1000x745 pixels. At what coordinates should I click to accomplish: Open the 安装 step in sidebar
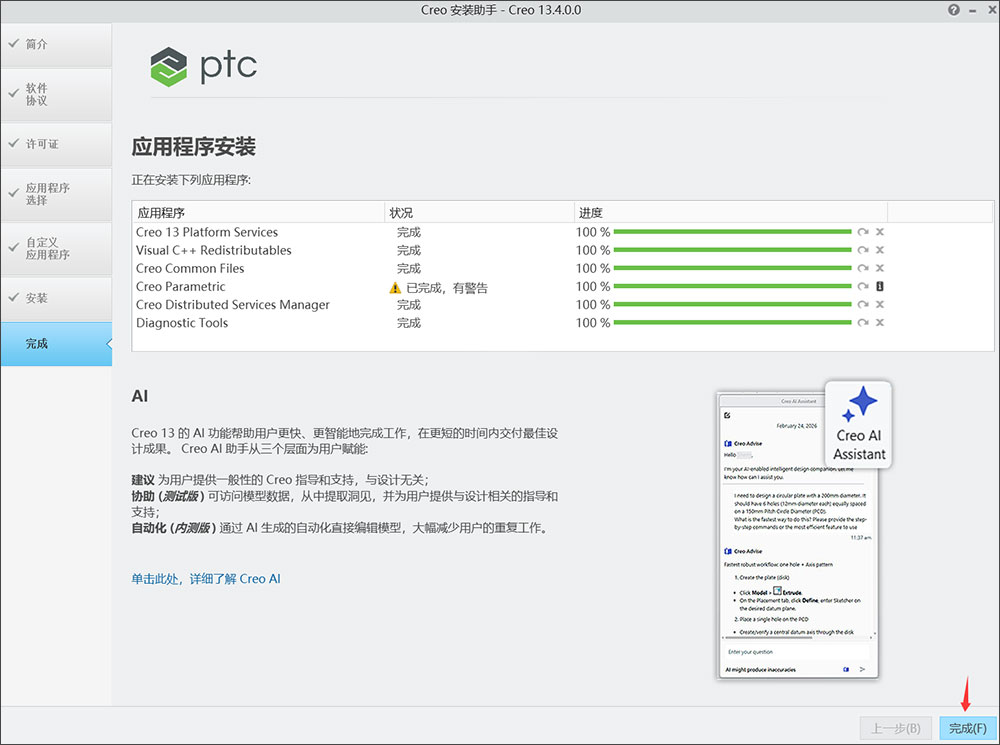(56, 298)
